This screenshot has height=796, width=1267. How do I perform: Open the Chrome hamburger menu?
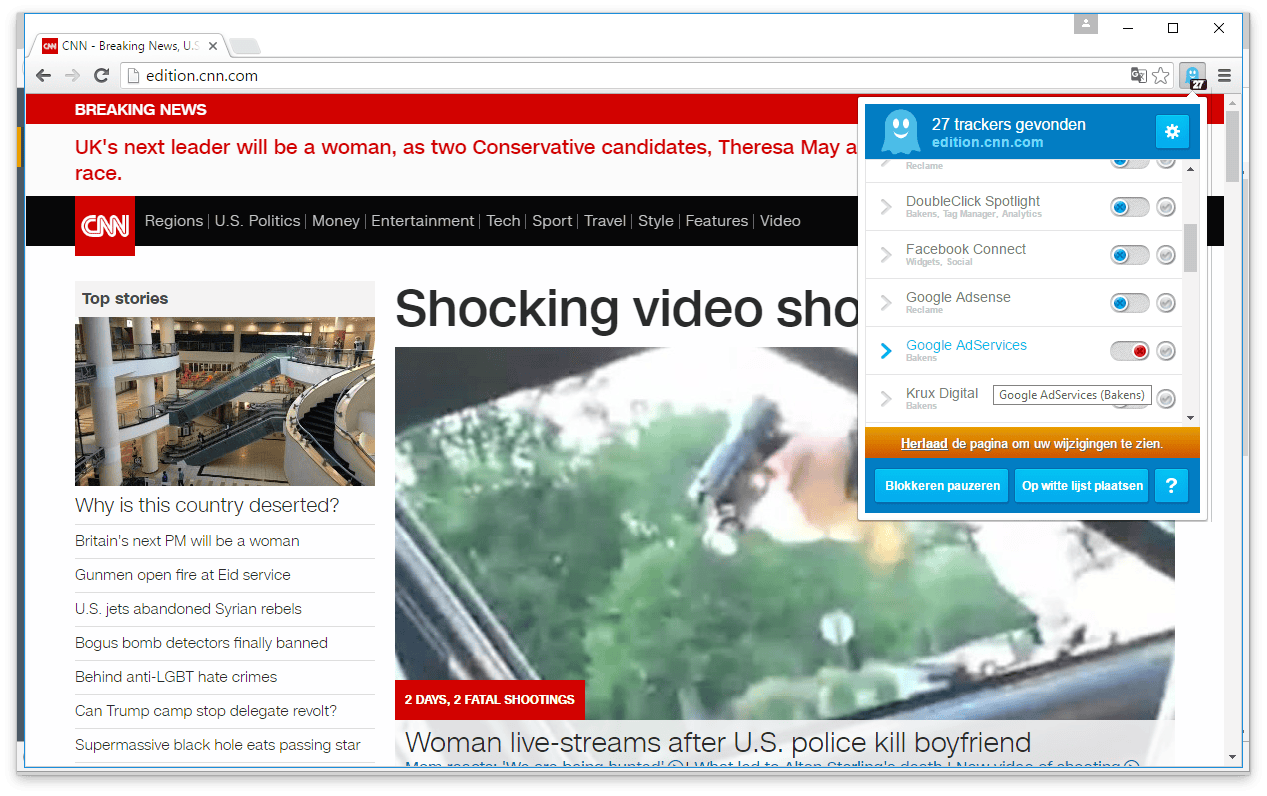(x=1224, y=76)
